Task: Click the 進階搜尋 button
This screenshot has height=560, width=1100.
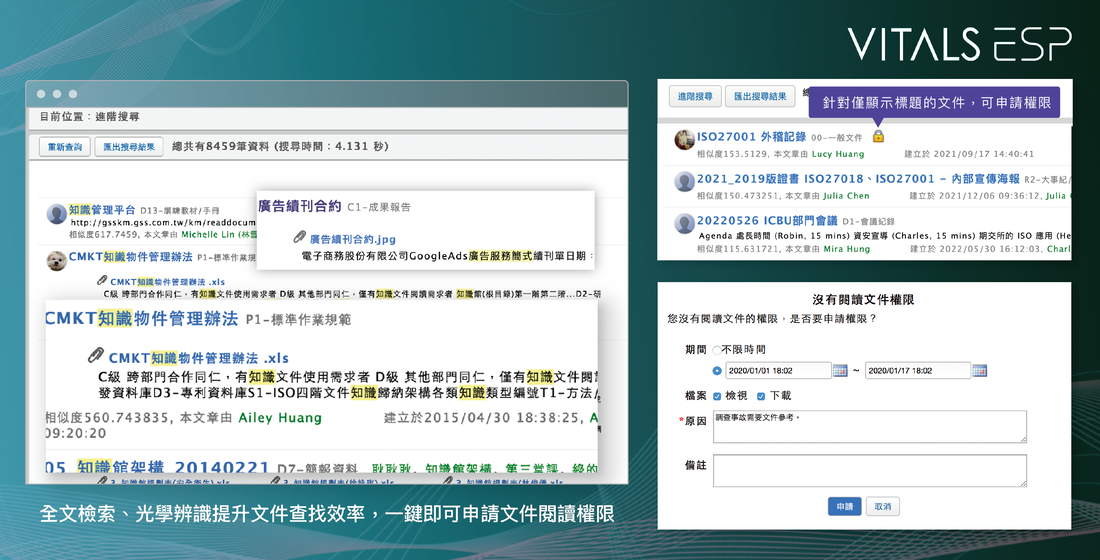Action: pos(695,96)
